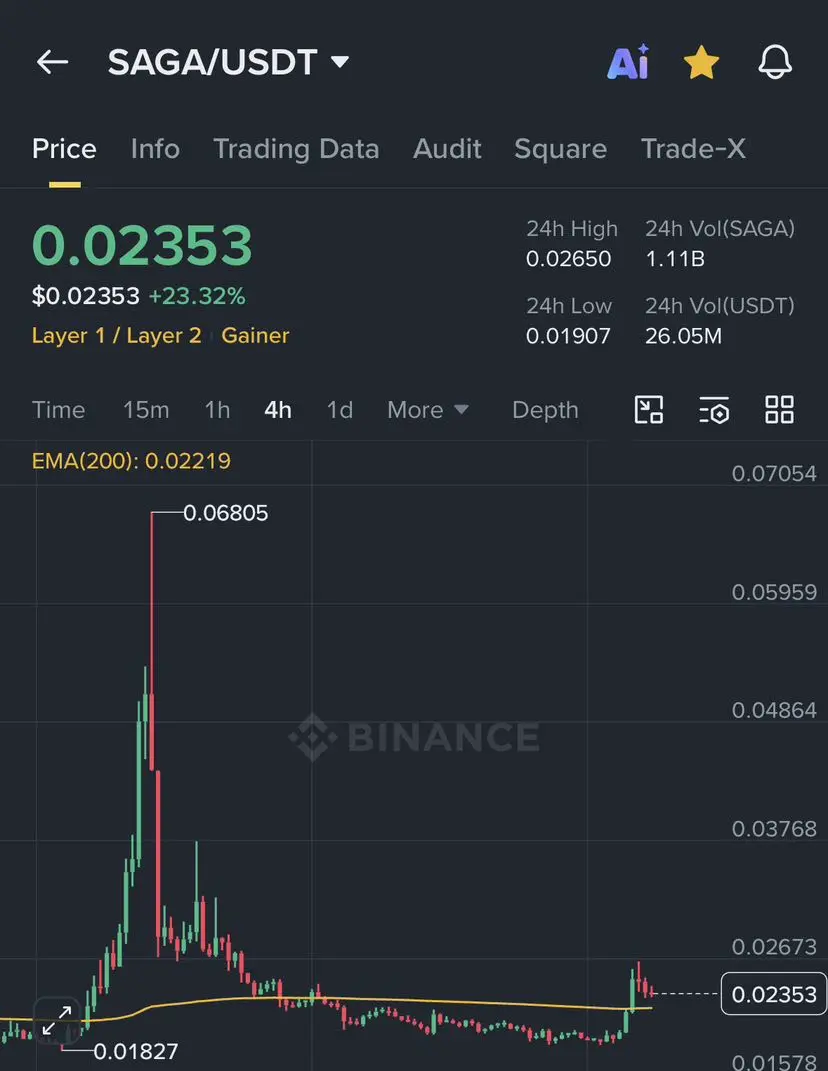Viewport: 828px width, 1071px height.
Task: Open the Trade-X tab
Action: pyautogui.click(x=693, y=149)
